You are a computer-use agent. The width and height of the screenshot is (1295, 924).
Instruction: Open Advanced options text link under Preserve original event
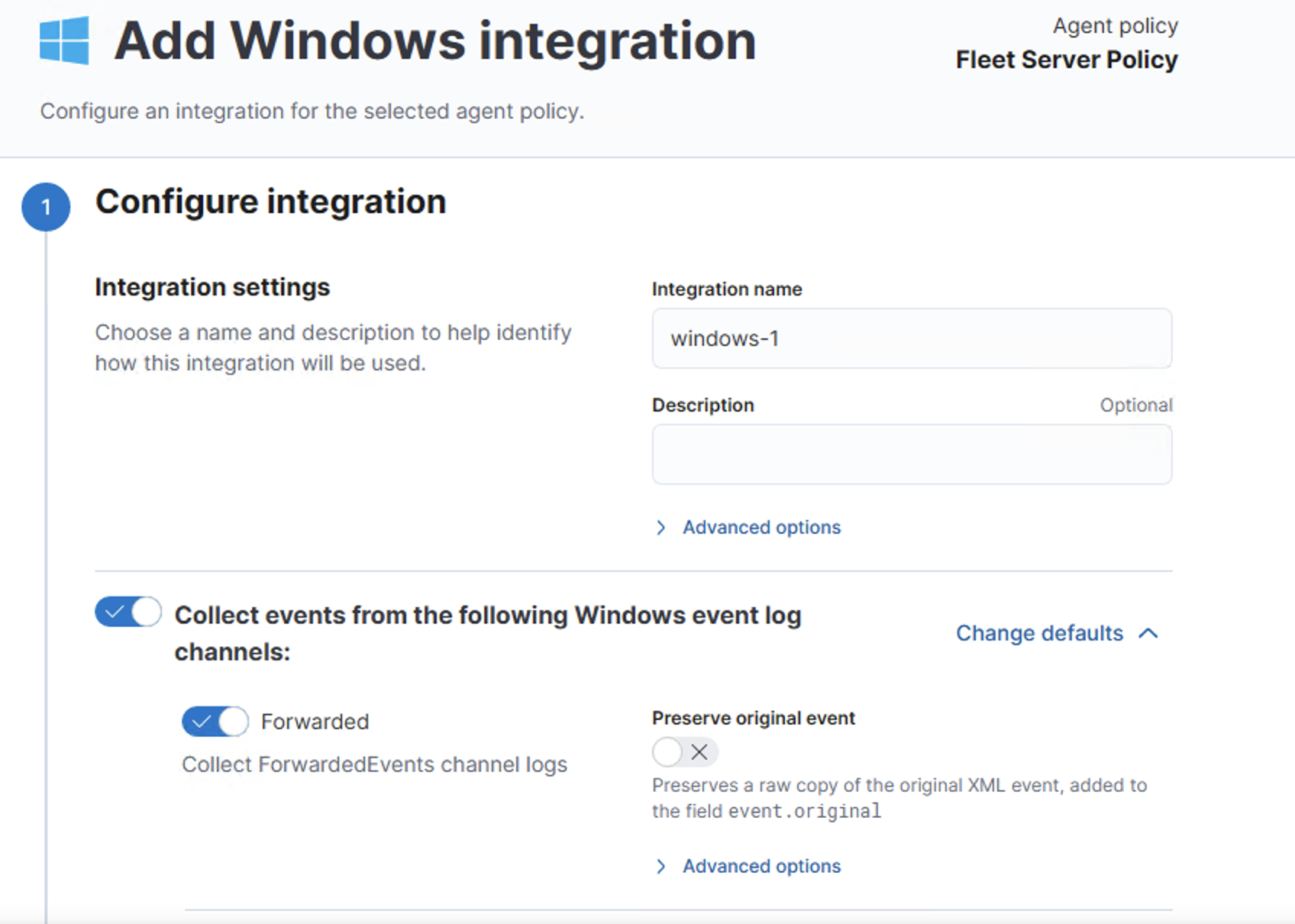pyautogui.click(x=761, y=867)
